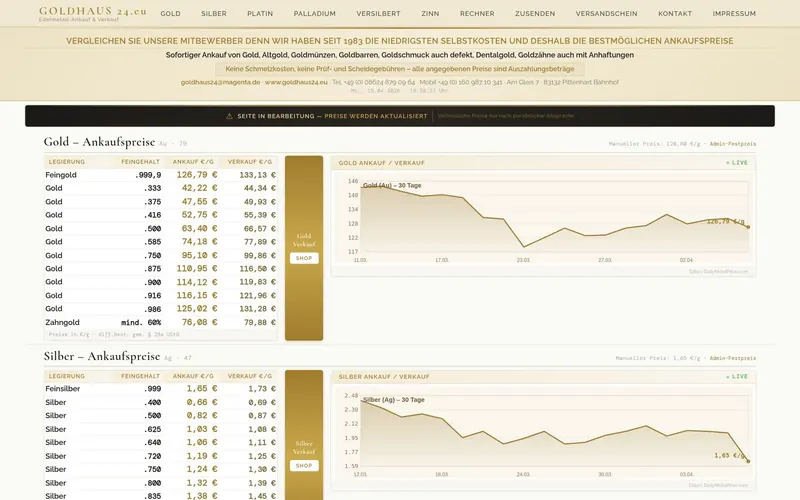Select Silber .400 Ankauf price 0,66 €
800x500 pixels.
(x=202, y=402)
